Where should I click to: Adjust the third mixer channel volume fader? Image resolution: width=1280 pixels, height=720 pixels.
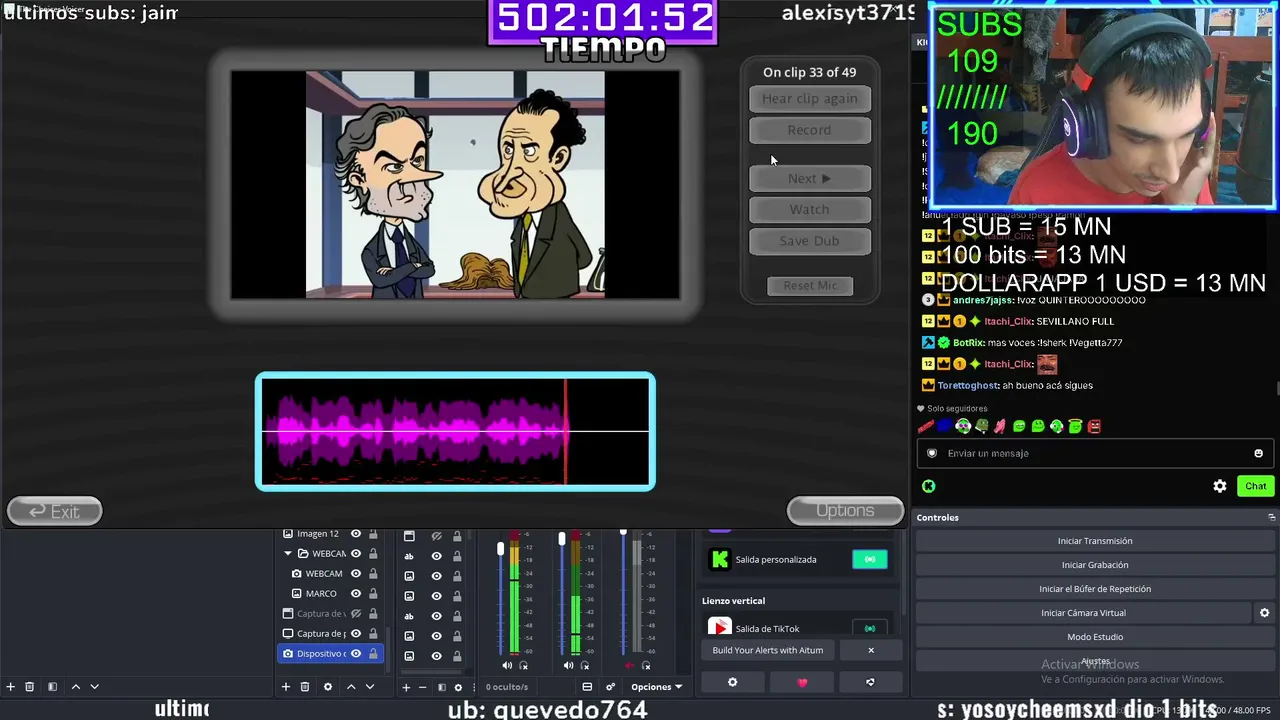click(x=623, y=531)
